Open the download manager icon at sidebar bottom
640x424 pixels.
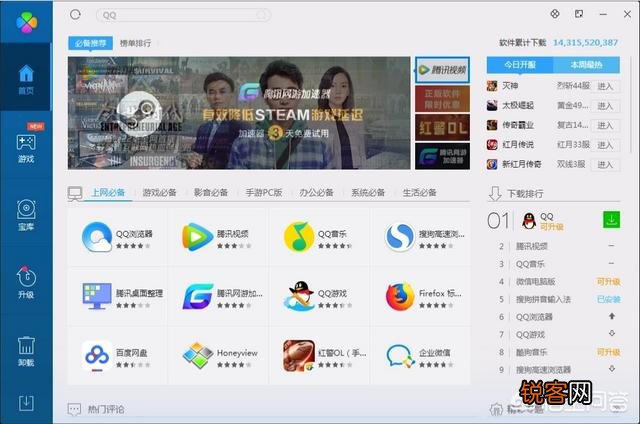26,403
